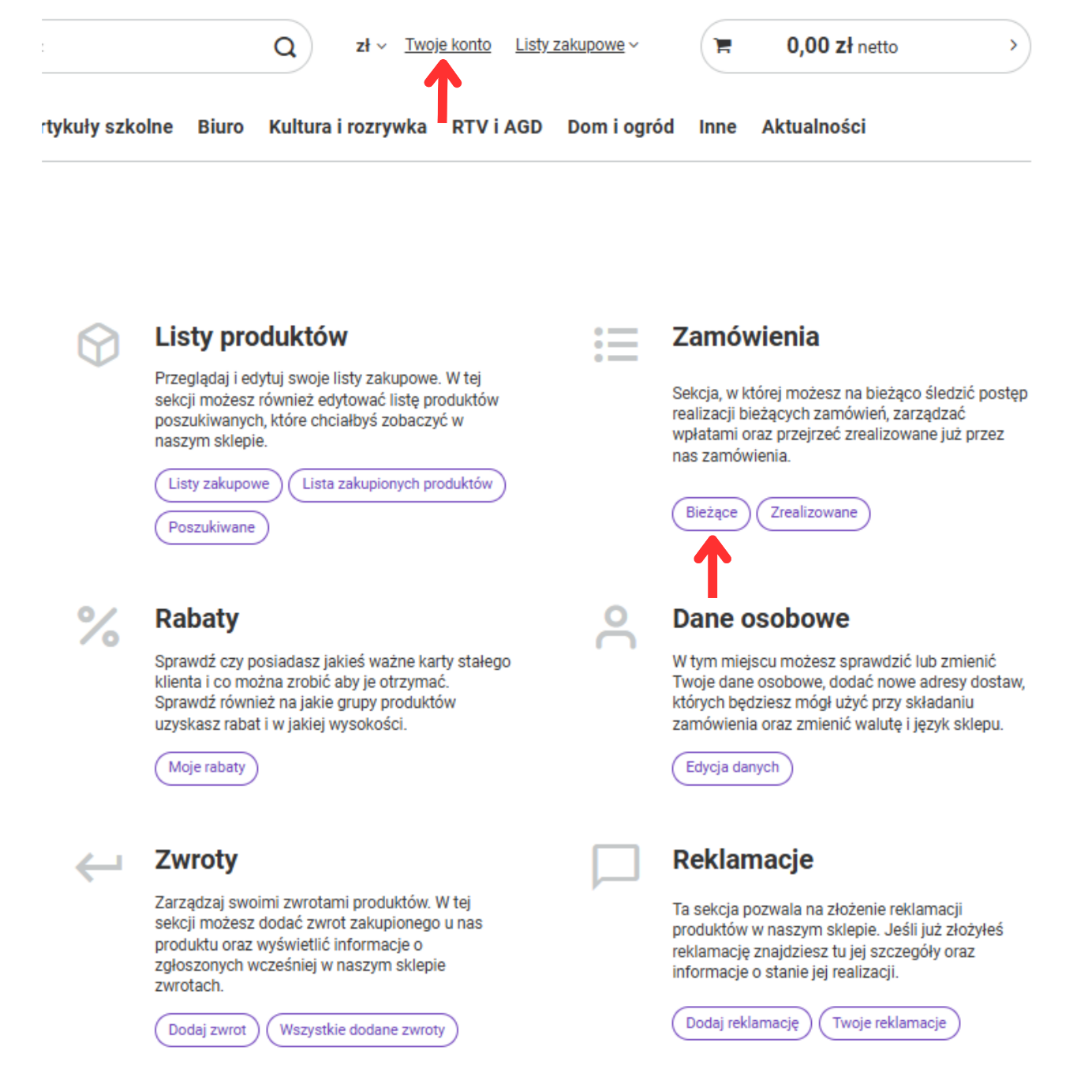Click the Rabaty percent icon

(99, 626)
